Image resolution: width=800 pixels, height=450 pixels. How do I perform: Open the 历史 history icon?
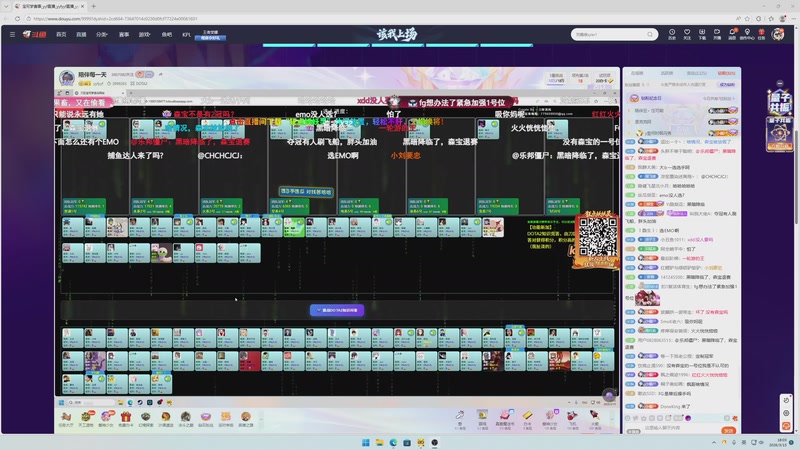[672, 34]
